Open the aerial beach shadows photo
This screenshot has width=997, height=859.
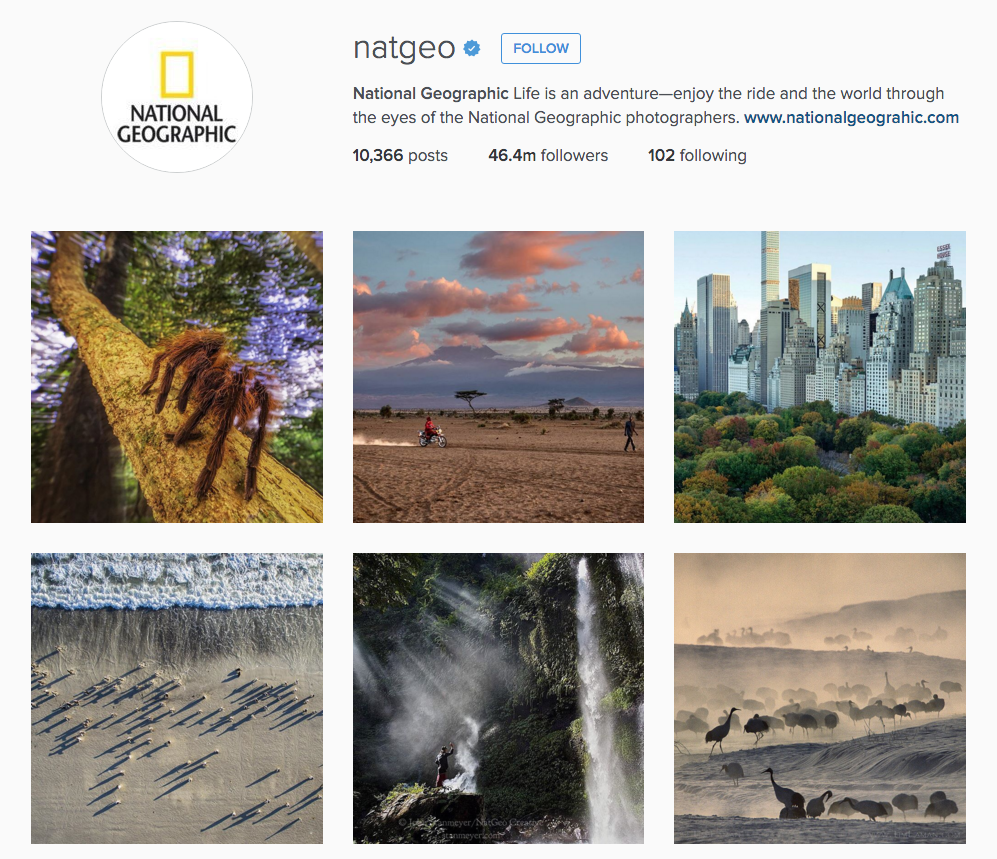pos(177,699)
